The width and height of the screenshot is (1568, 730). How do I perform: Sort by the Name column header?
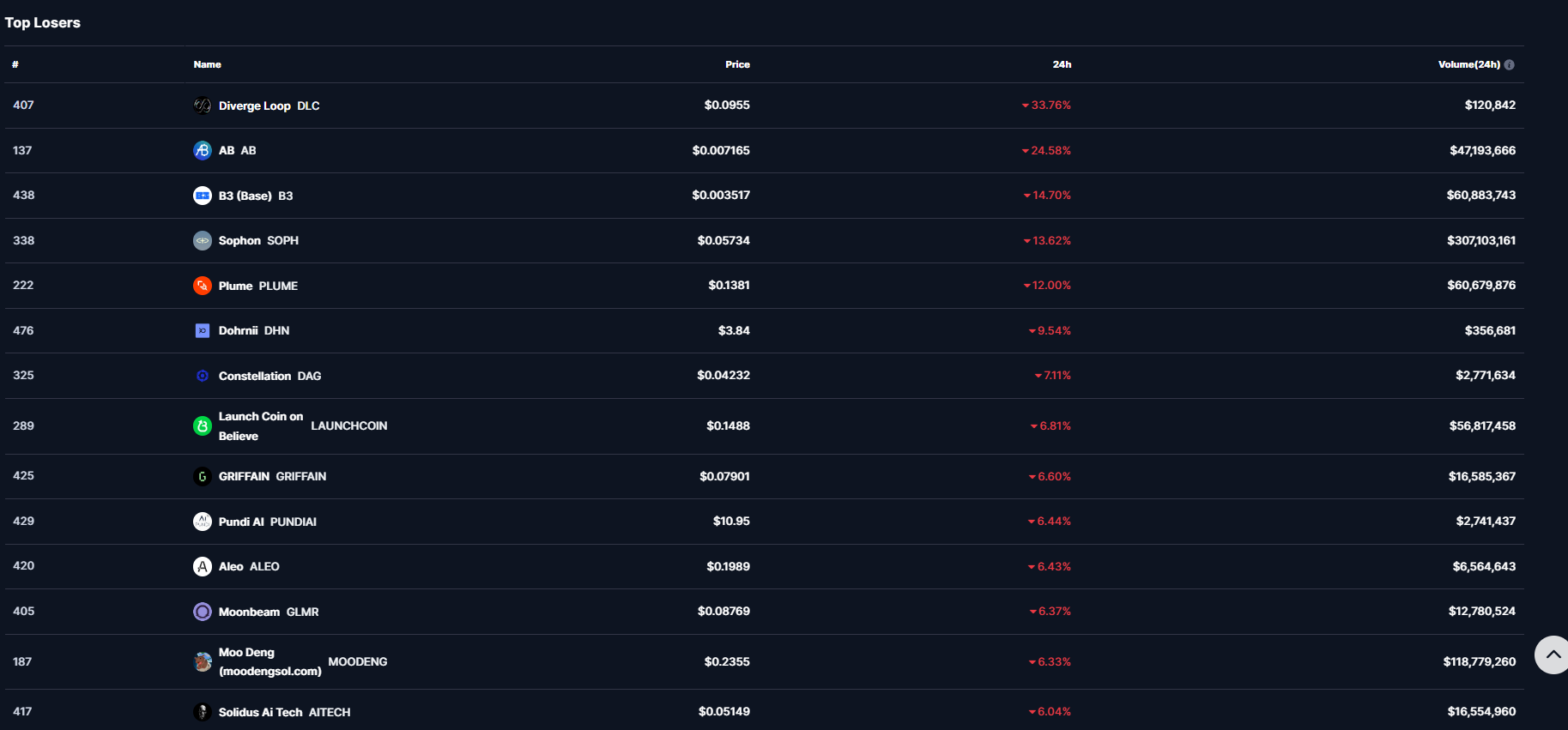tap(207, 64)
